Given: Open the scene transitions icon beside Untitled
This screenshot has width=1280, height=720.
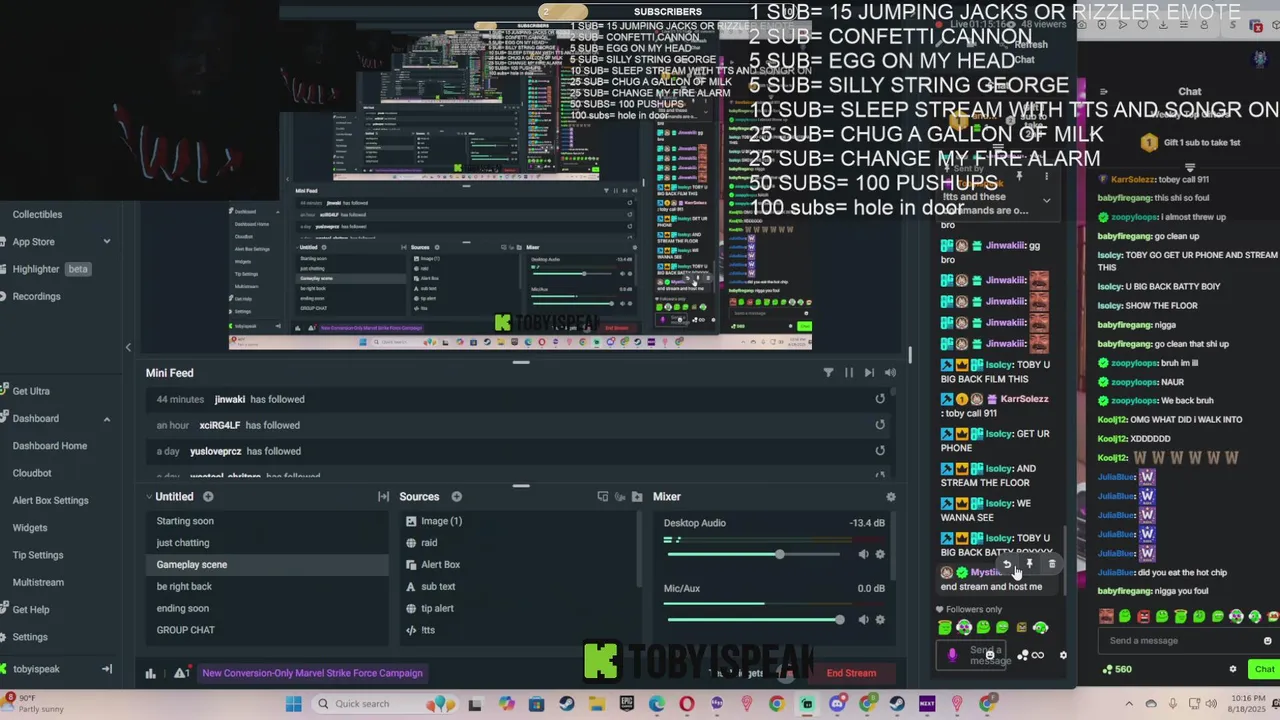Looking at the screenshot, I should (x=383, y=497).
